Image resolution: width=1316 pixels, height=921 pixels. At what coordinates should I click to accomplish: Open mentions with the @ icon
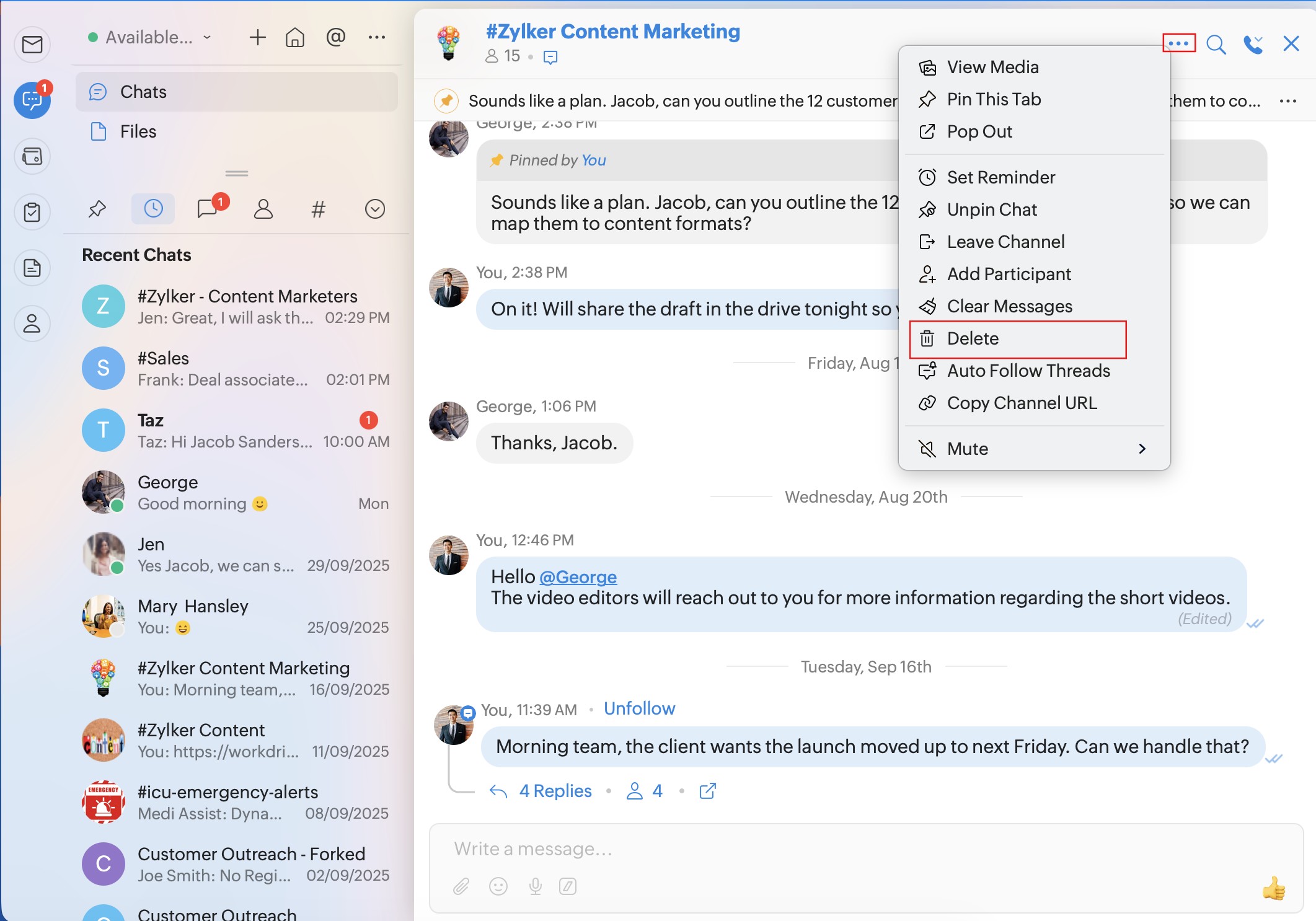coord(335,38)
